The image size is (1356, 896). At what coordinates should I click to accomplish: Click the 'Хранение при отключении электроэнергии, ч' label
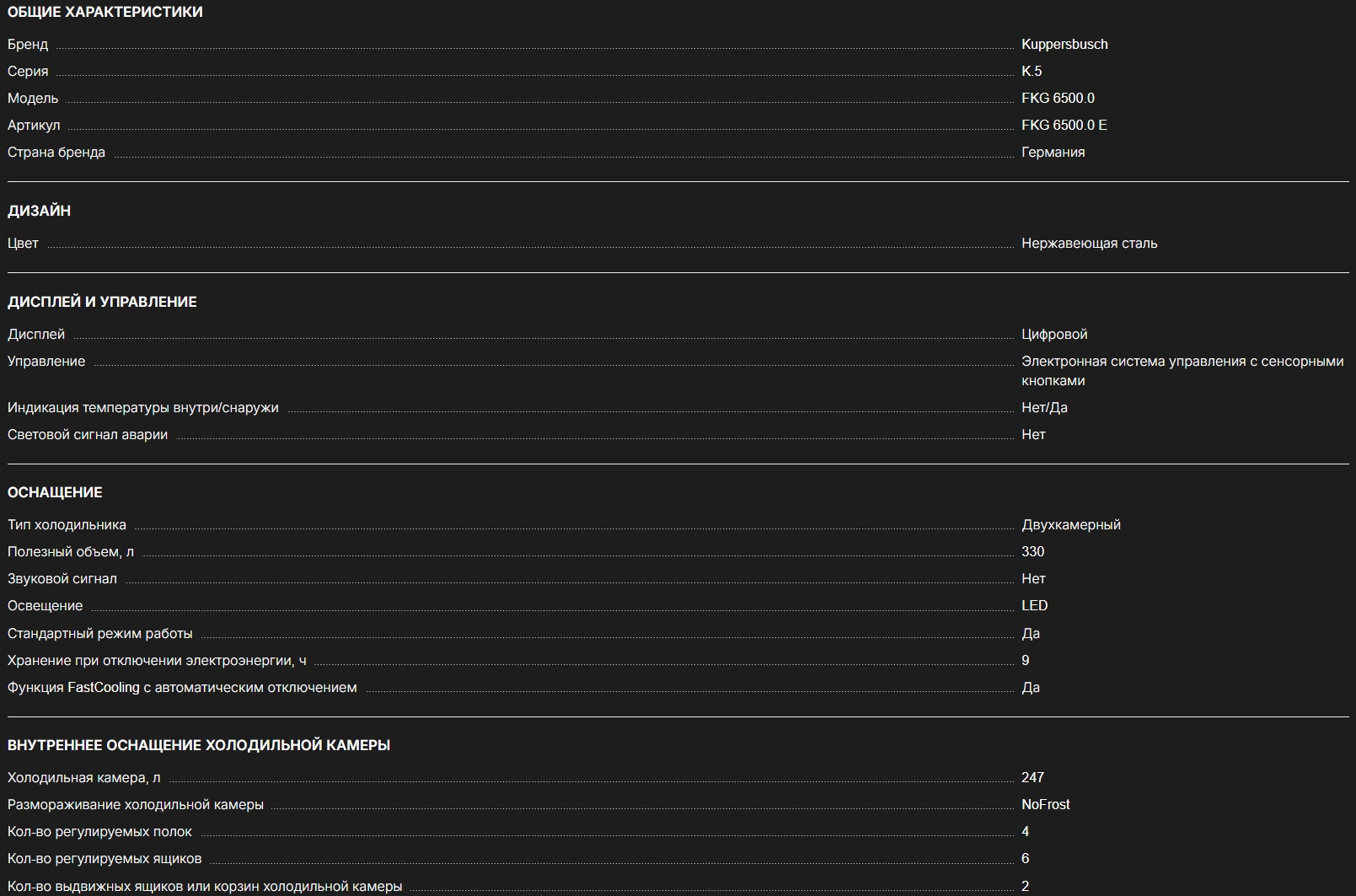tap(157, 660)
